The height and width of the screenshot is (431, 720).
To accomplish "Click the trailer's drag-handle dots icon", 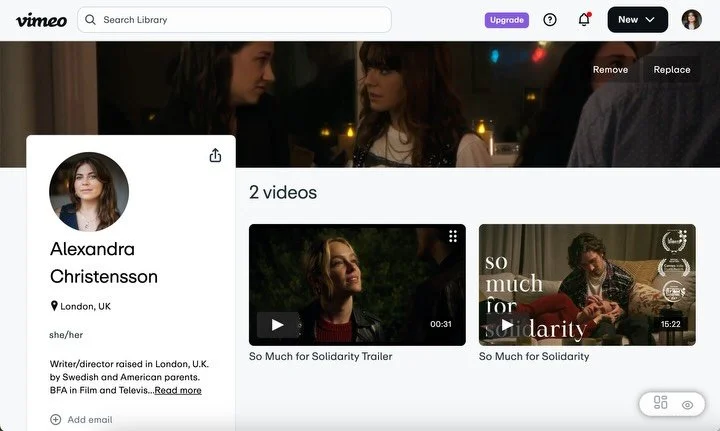I will coord(453,236).
